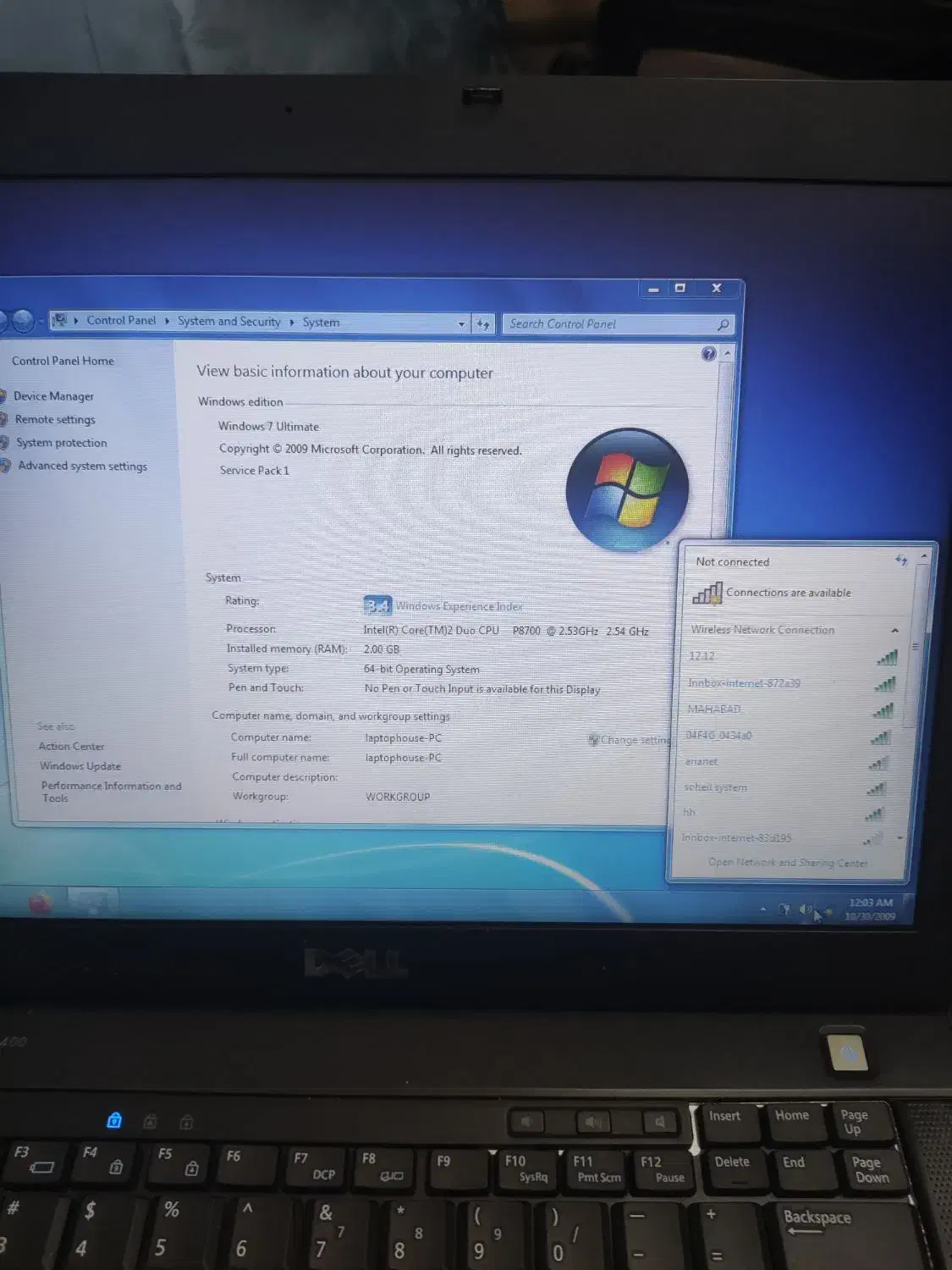Refresh the wireless network list
Viewport: 952px width, 1270px height.
coord(901,560)
